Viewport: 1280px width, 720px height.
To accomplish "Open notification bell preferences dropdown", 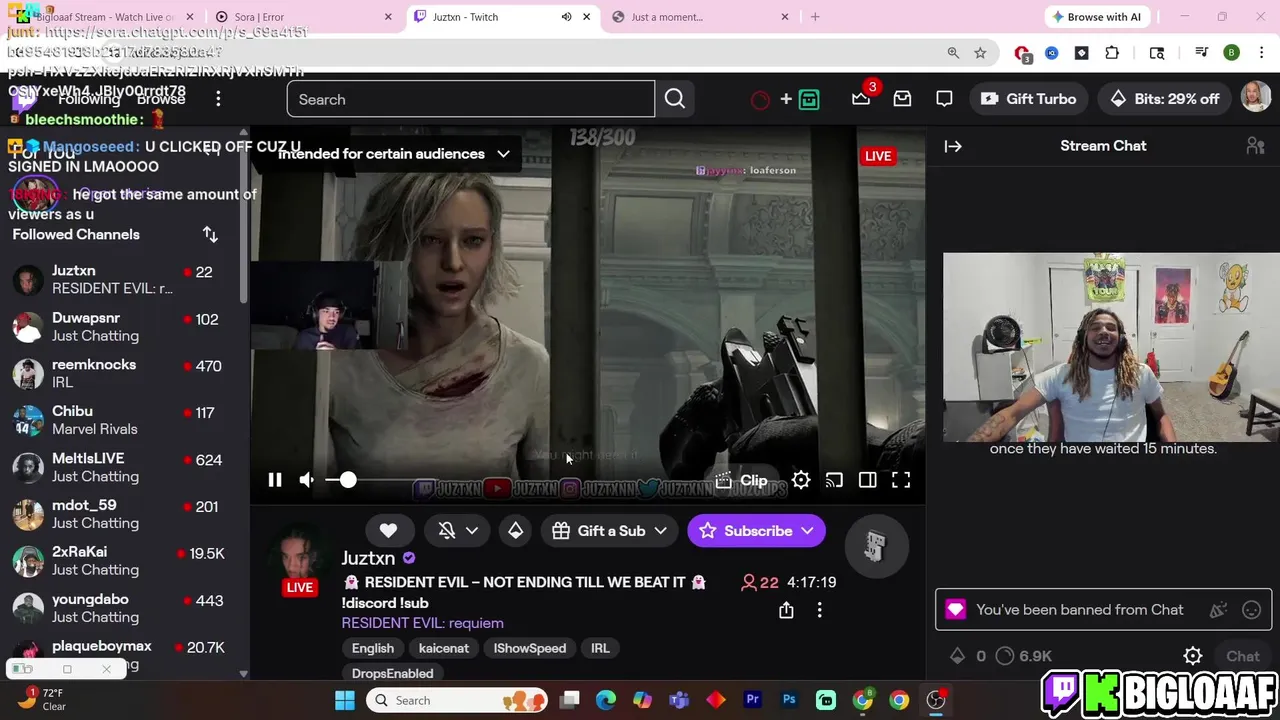I will pos(459,531).
